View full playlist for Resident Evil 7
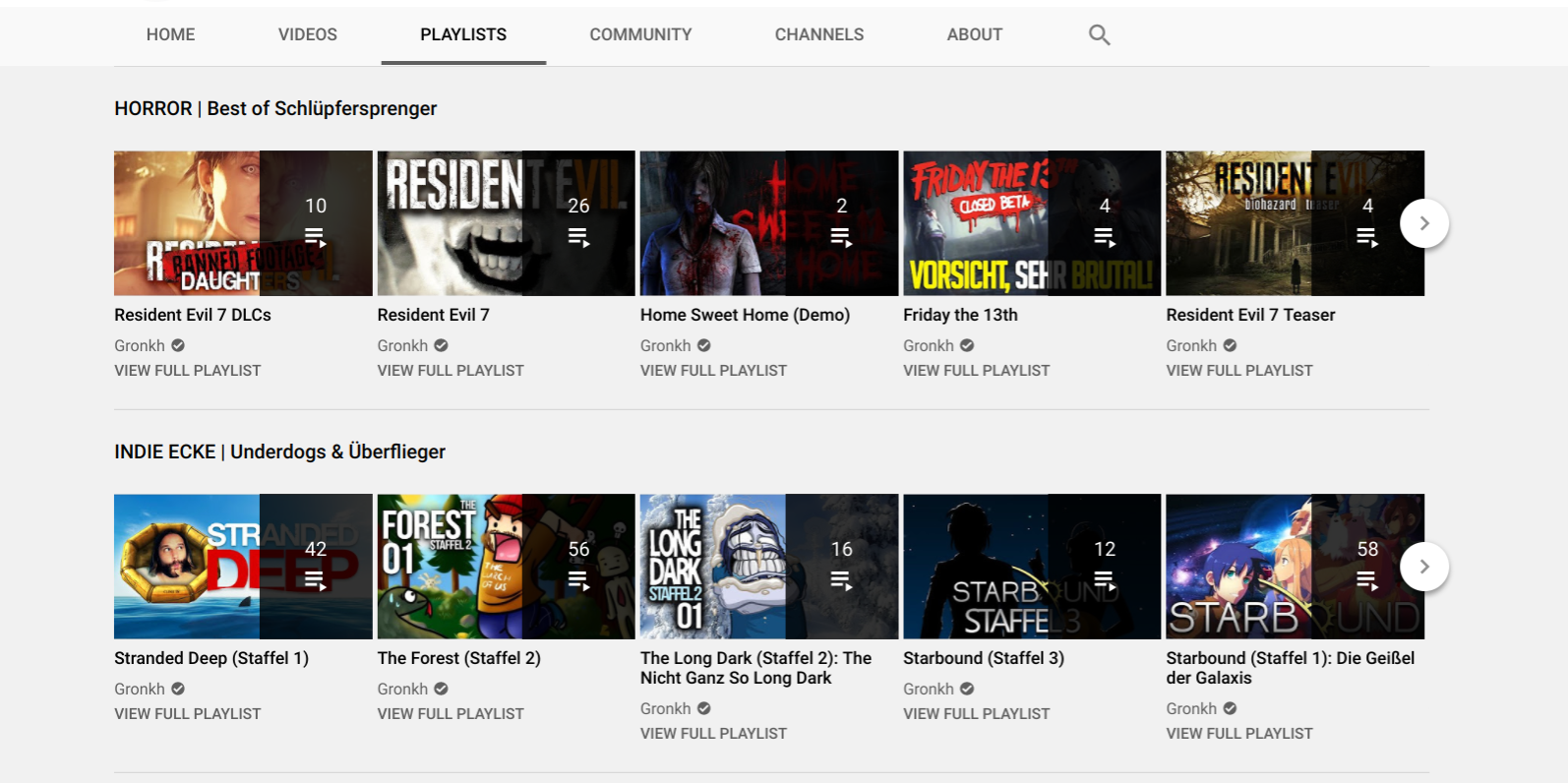Screen dimensions: 1568x783 (x=451, y=371)
